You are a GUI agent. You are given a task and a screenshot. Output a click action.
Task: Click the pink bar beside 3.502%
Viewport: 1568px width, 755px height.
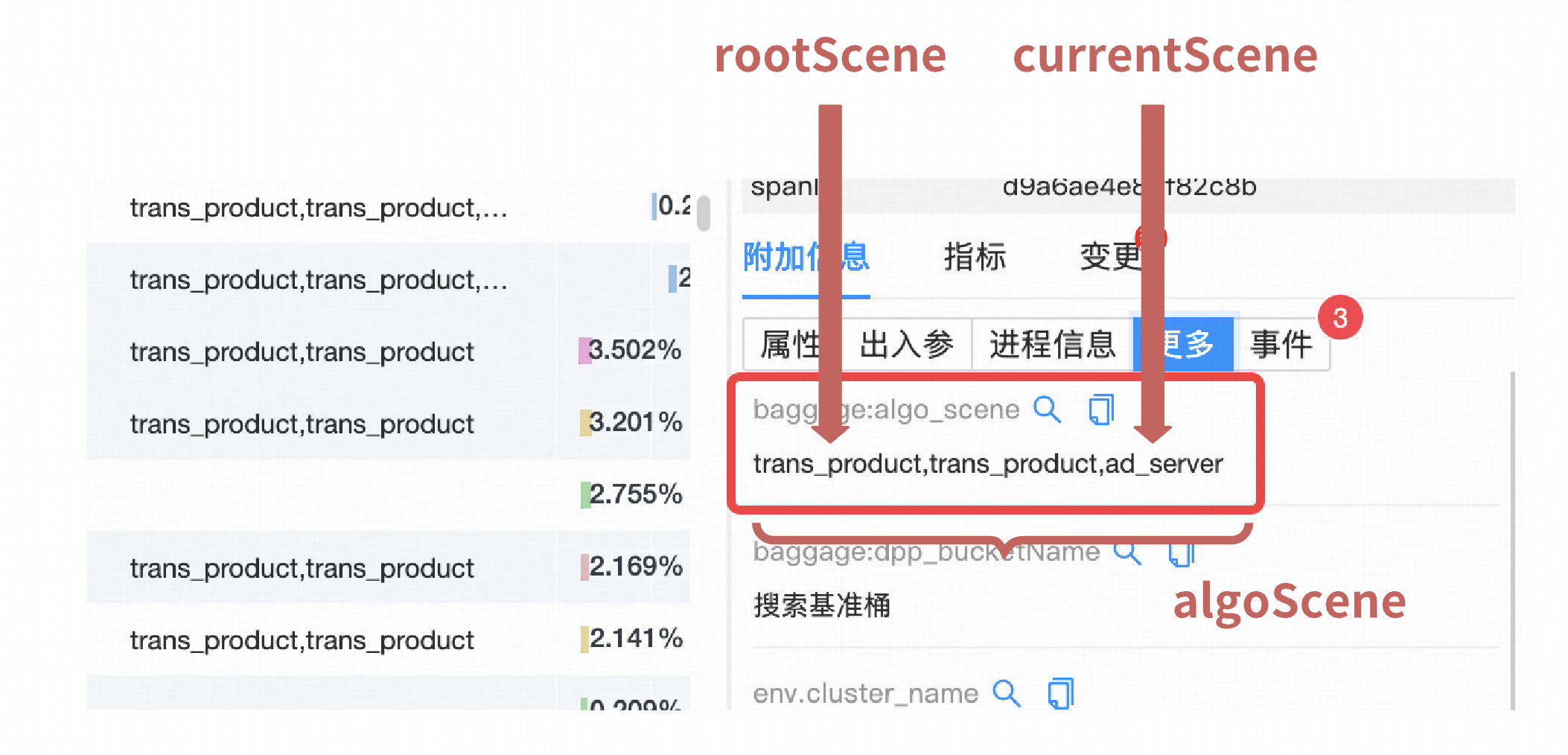[x=585, y=351]
